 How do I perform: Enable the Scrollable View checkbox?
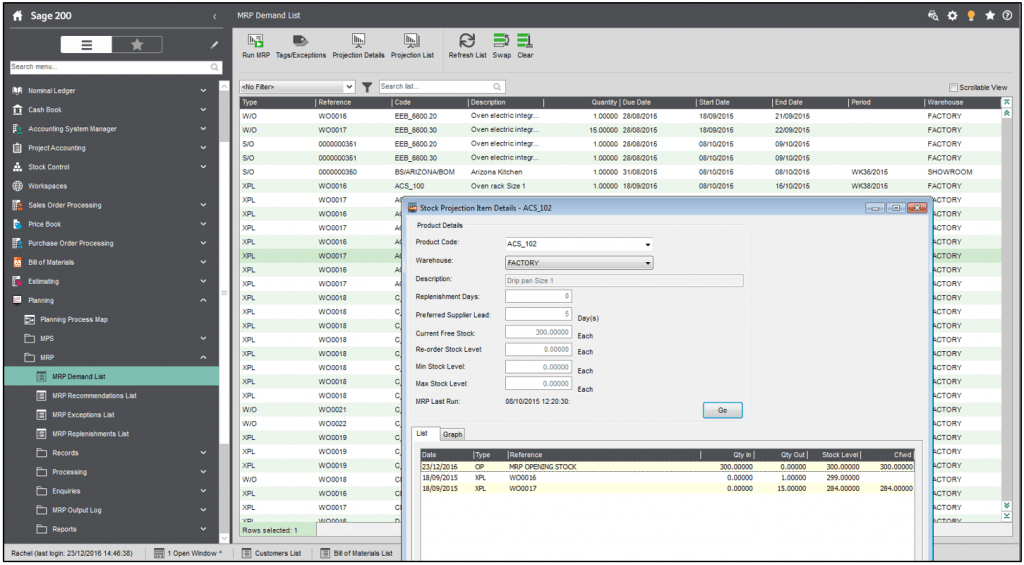[953, 88]
